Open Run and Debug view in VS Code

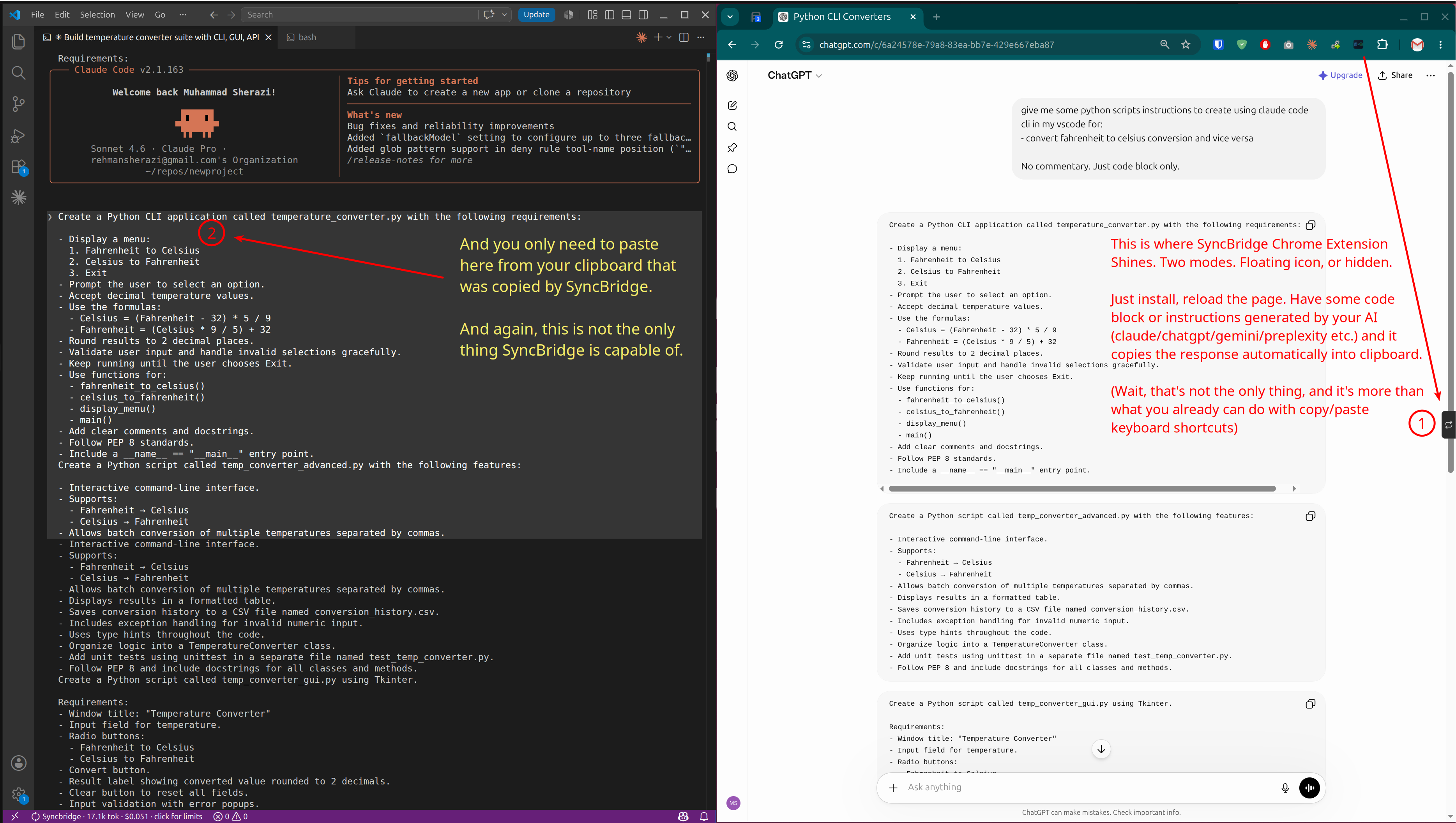[19, 136]
